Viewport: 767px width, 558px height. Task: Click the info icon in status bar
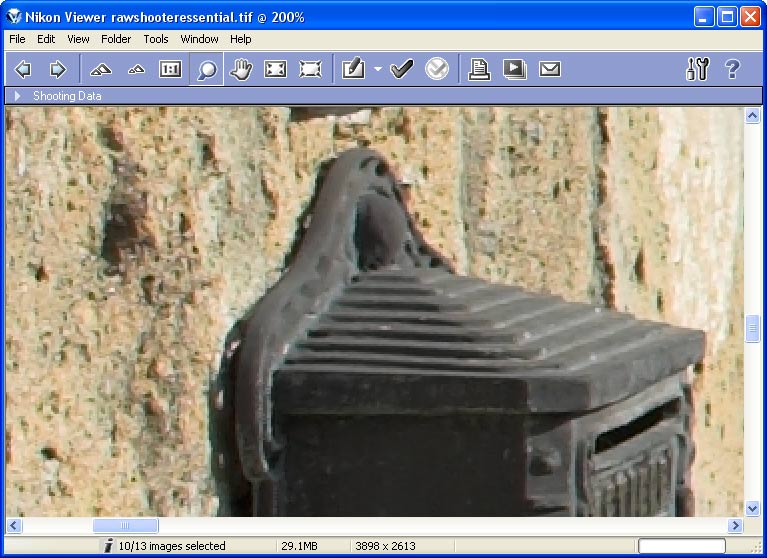click(x=109, y=546)
